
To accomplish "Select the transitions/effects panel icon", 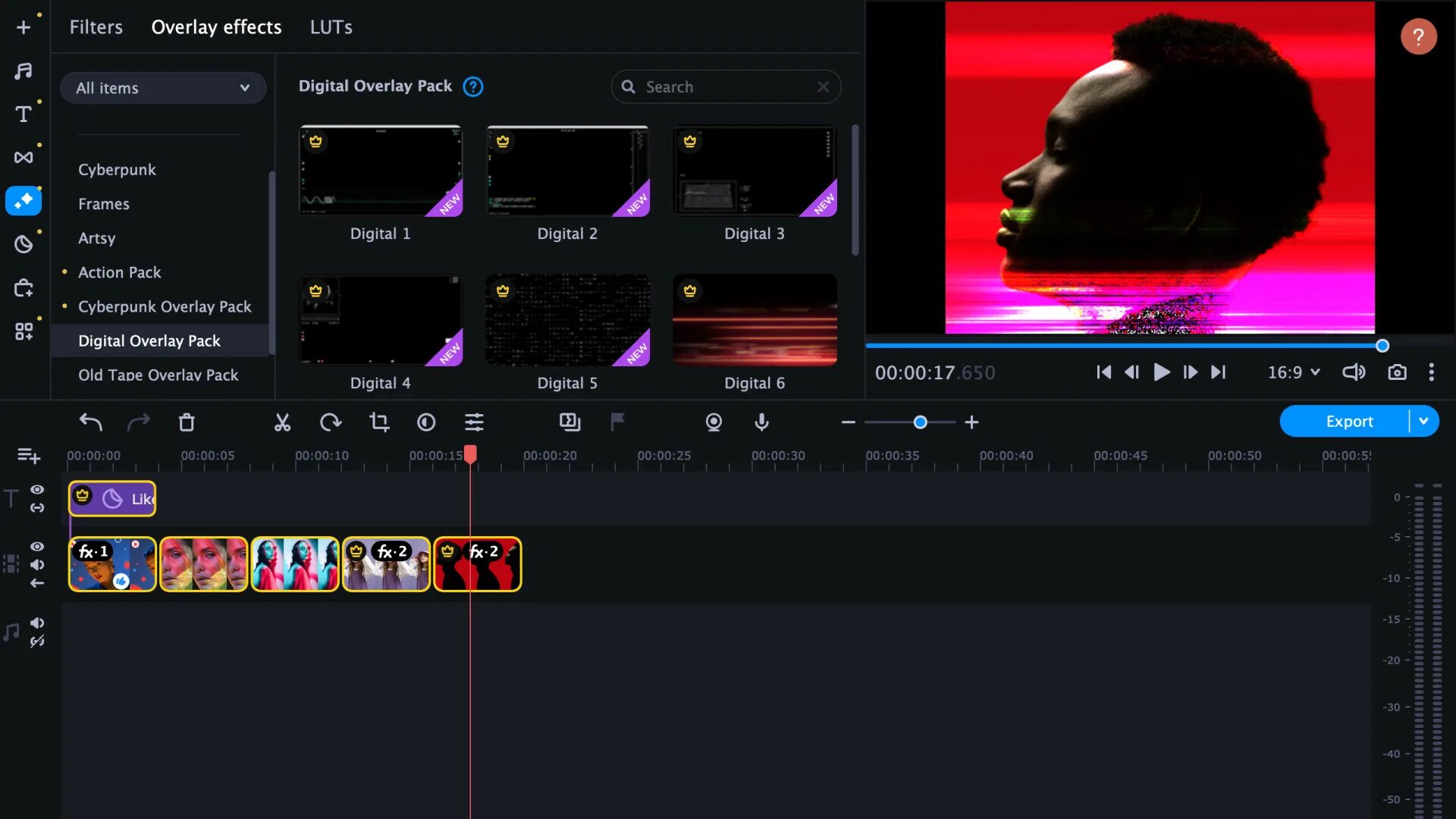I will point(24,157).
